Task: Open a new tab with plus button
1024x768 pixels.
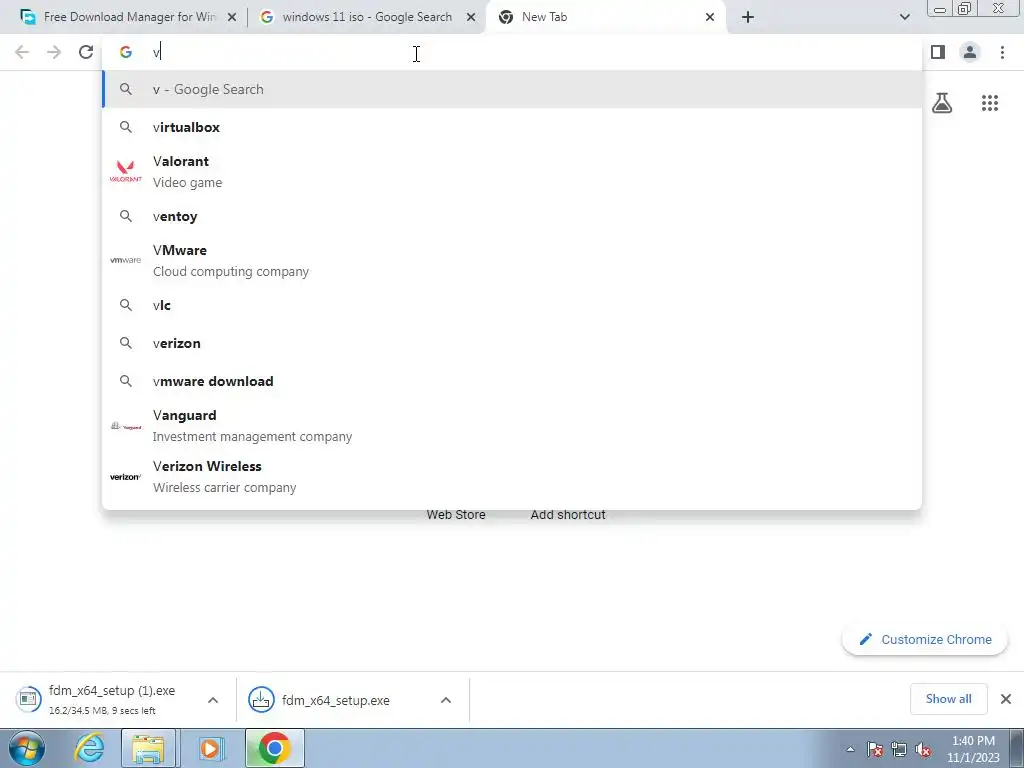Action: [x=748, y=17]
